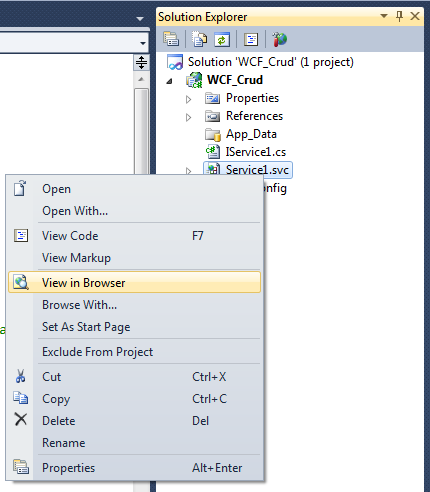430x492 pixels.
Task: Click the View Code toolbar icon
Action: tap(251, 39)
